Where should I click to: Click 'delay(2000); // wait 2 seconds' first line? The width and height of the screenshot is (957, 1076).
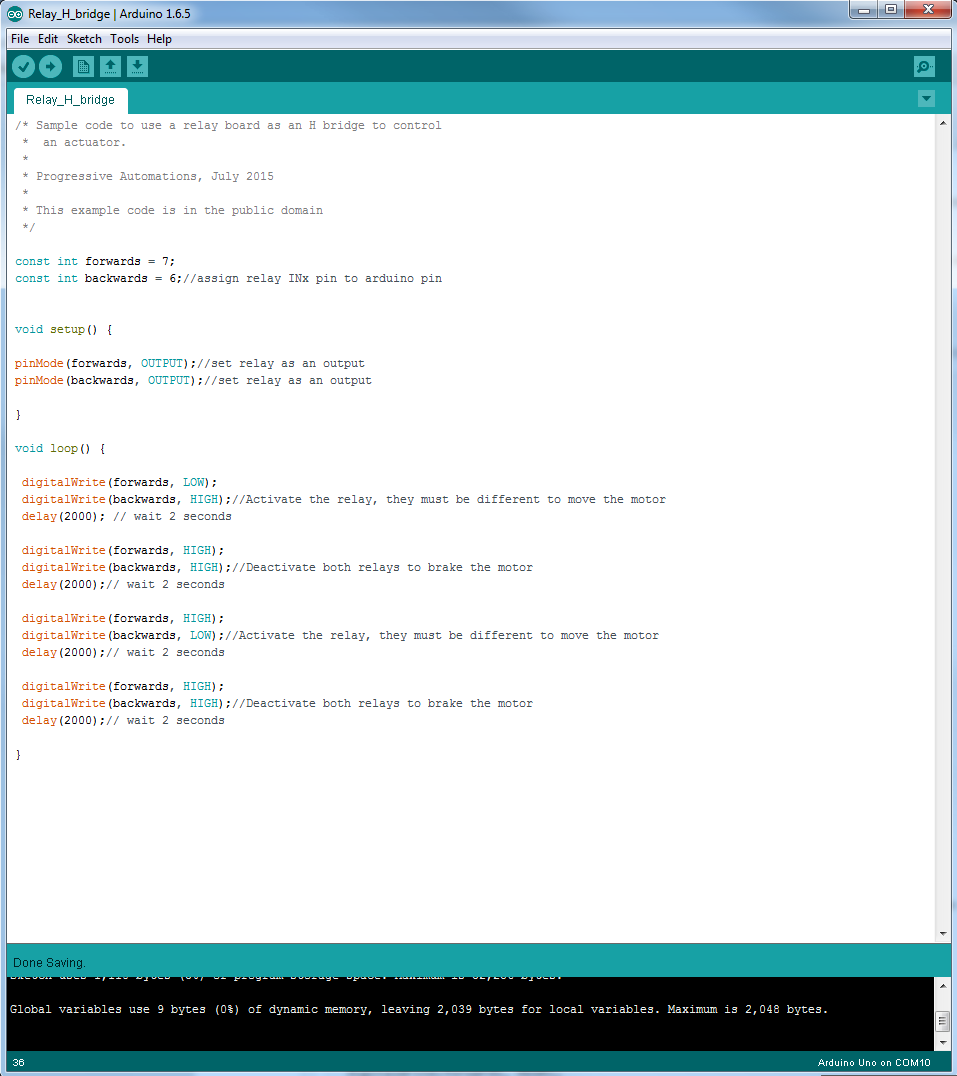[127, 517]
